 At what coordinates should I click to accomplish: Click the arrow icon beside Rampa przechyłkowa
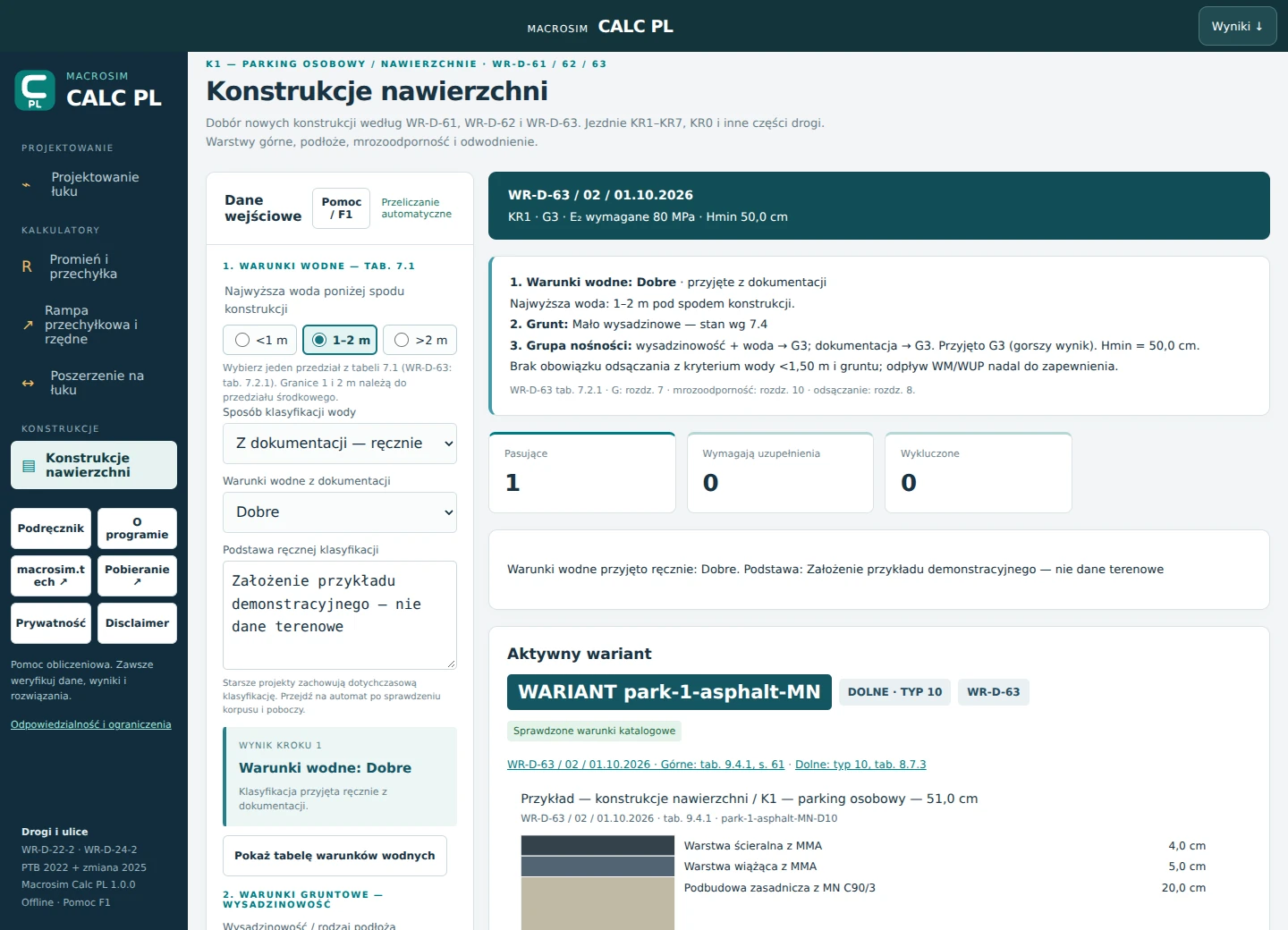(28, 325)
